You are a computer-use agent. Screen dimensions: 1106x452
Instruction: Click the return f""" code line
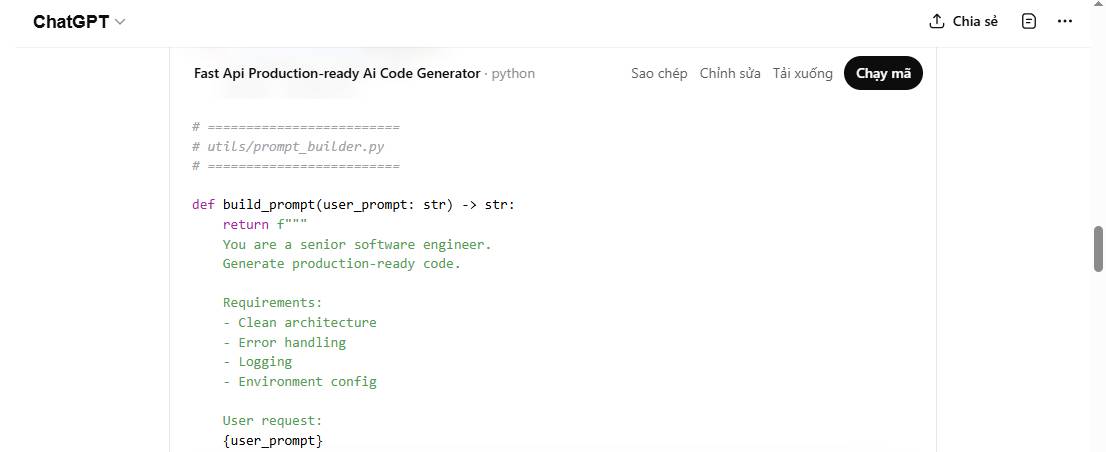click(265, 225)
